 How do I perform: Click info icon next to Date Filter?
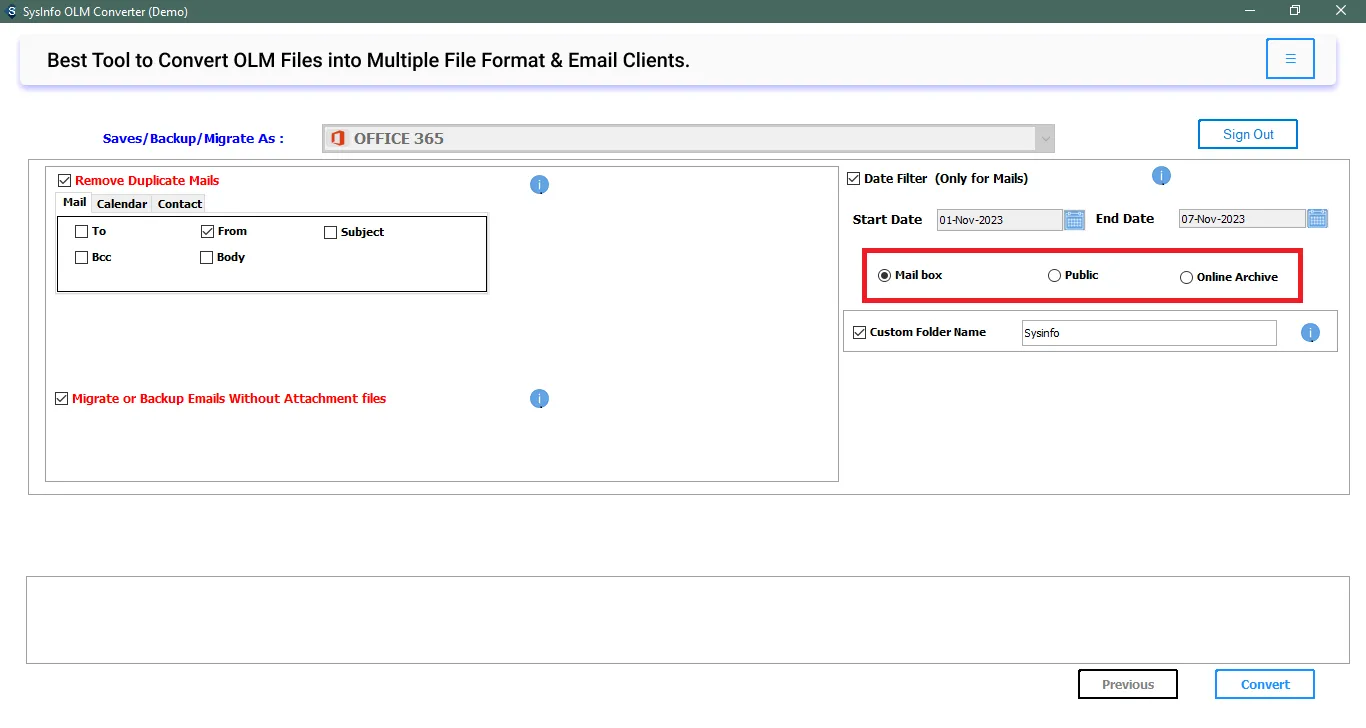coord(1161,177)
